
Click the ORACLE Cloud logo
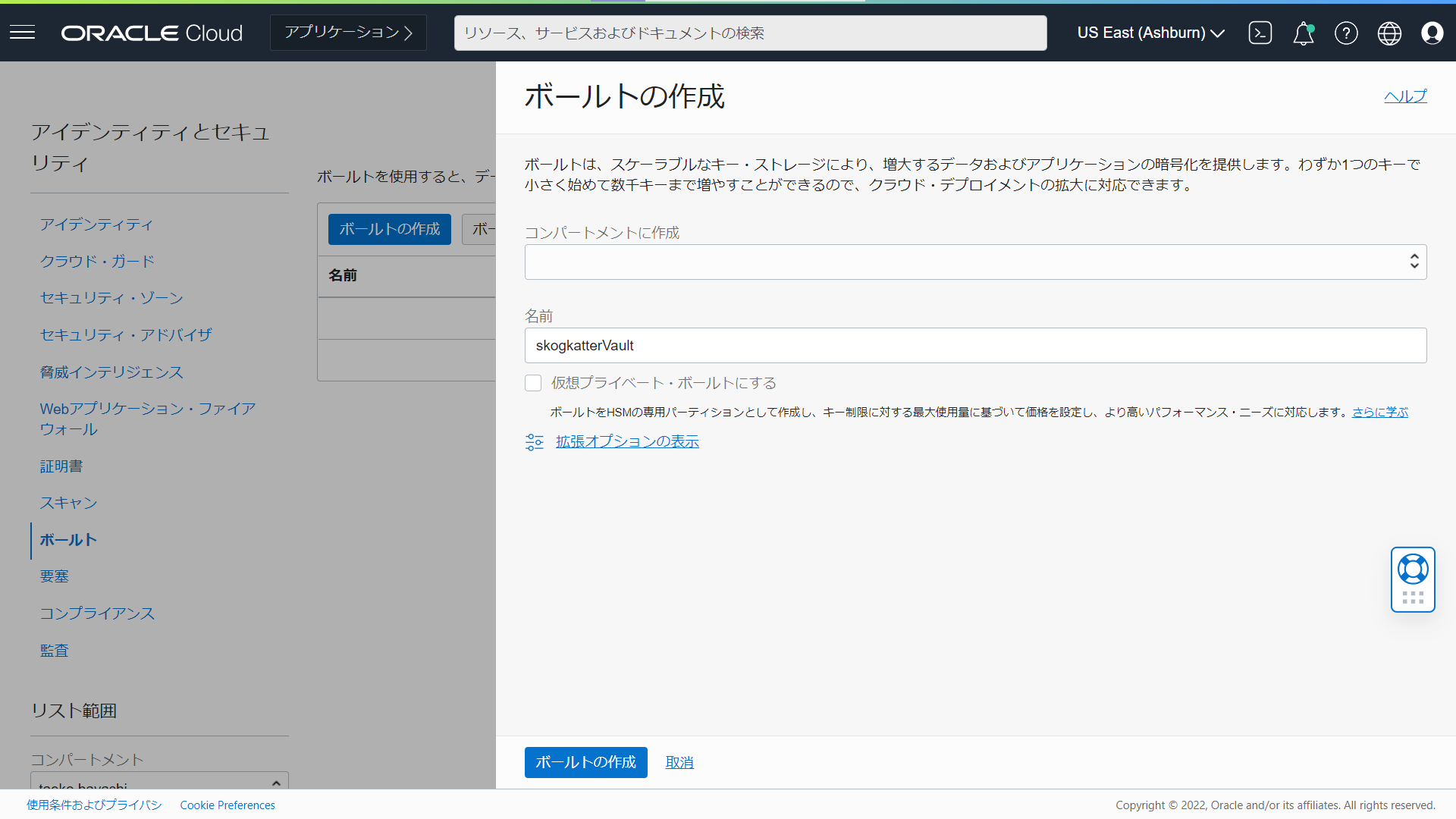tap(151, 32)
